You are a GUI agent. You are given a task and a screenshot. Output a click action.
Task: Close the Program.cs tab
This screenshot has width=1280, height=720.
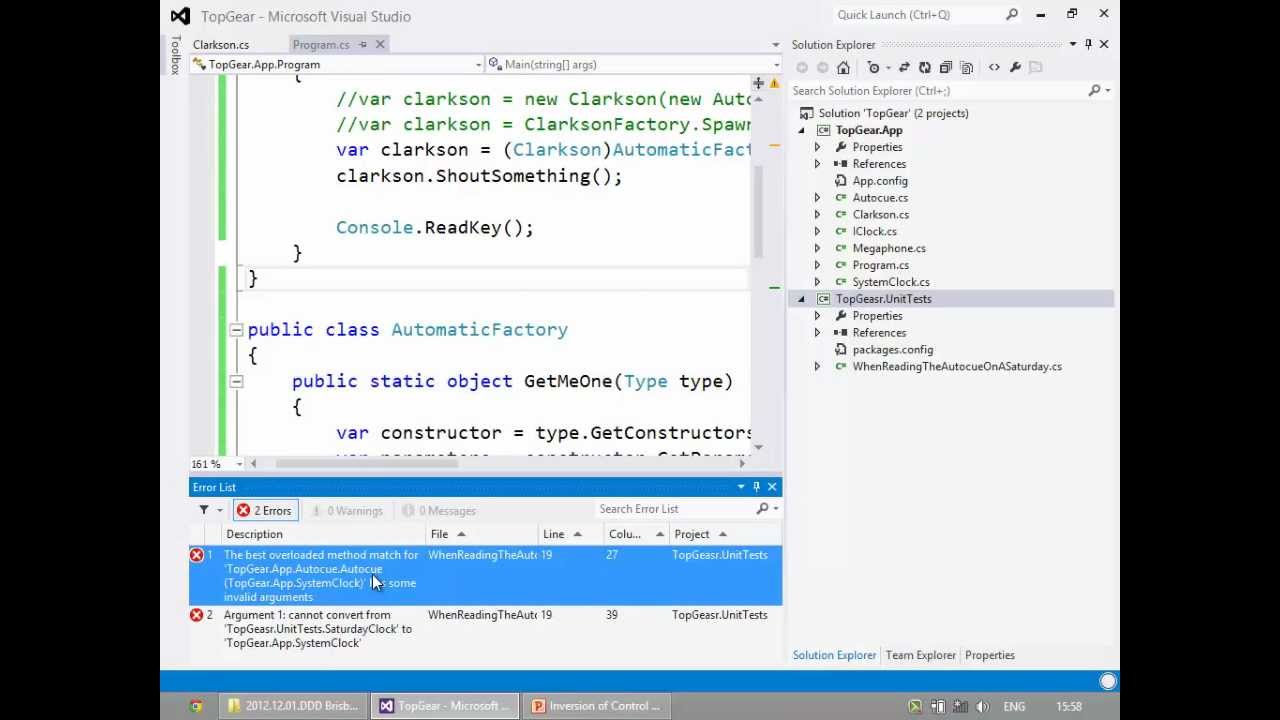click(380, 44)
